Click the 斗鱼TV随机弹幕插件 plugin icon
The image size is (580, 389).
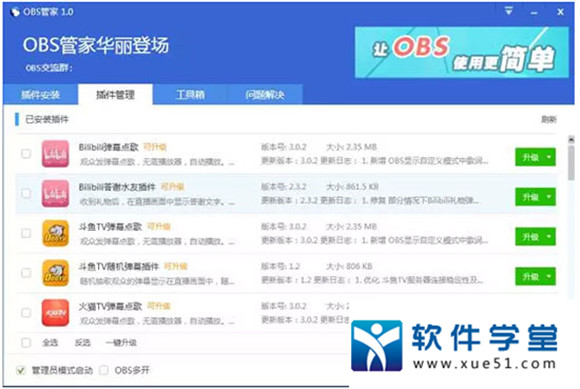coord(55,273)
